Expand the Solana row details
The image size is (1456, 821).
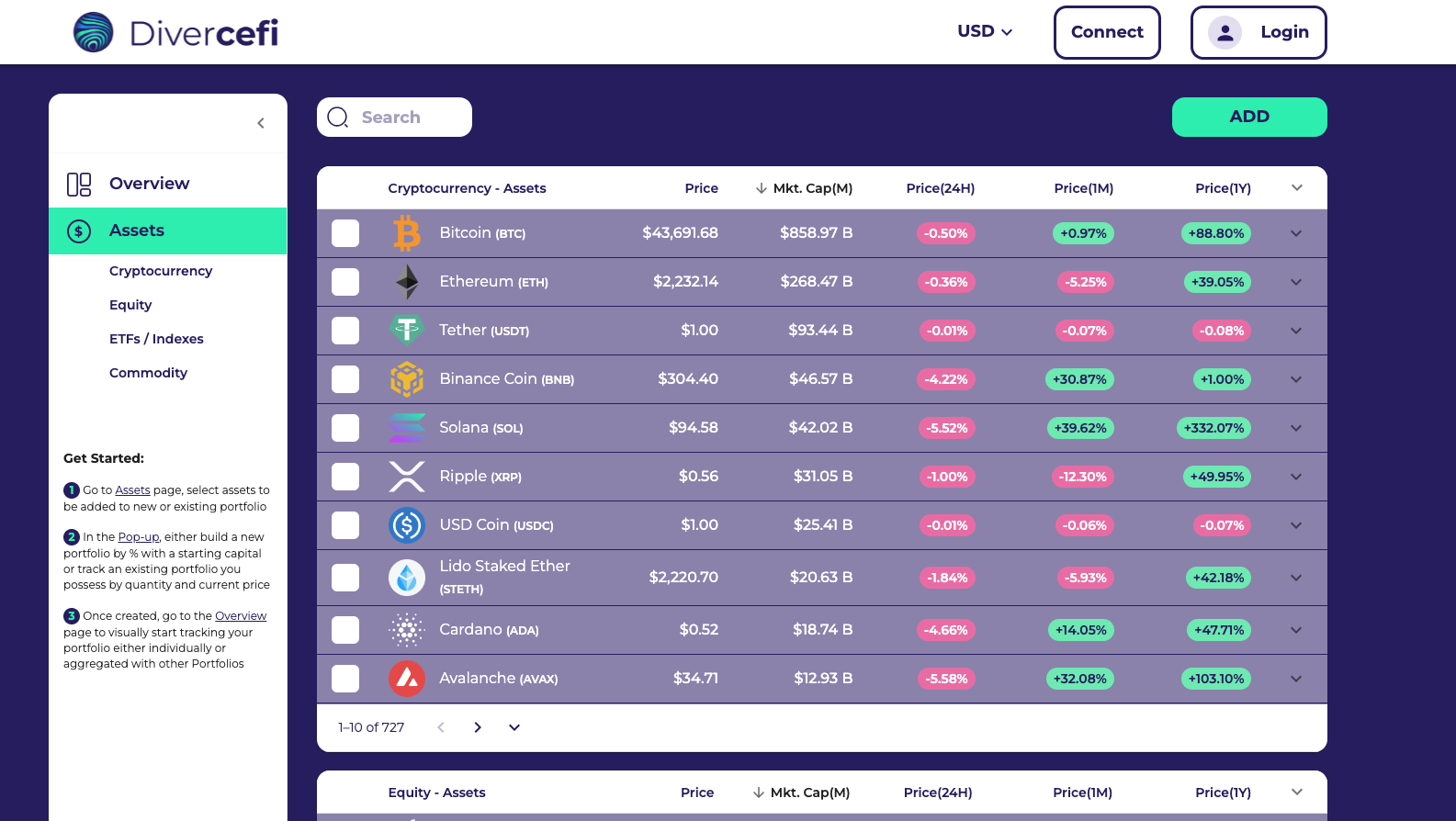point(1296,428)
